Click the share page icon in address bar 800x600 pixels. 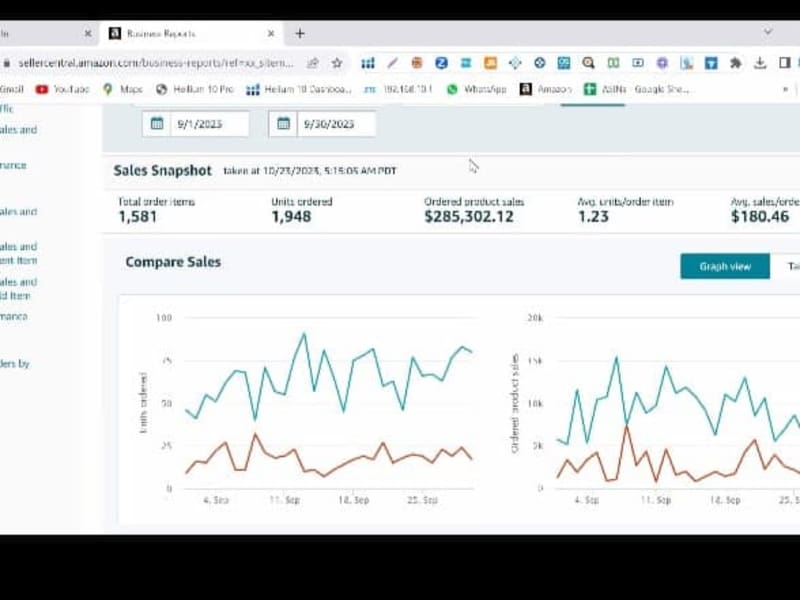pos(312,63)
